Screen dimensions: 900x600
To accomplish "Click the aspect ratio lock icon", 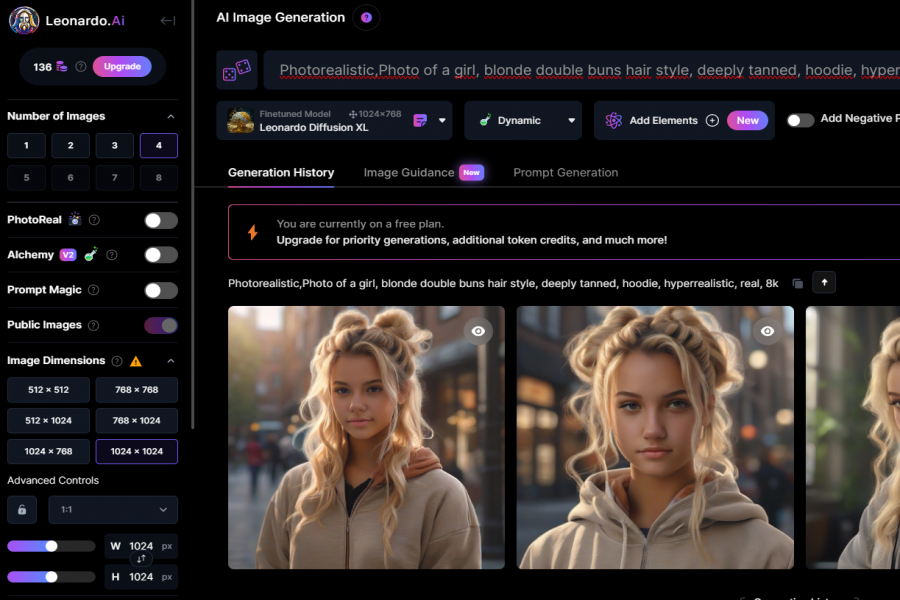I will coord(22,509).
